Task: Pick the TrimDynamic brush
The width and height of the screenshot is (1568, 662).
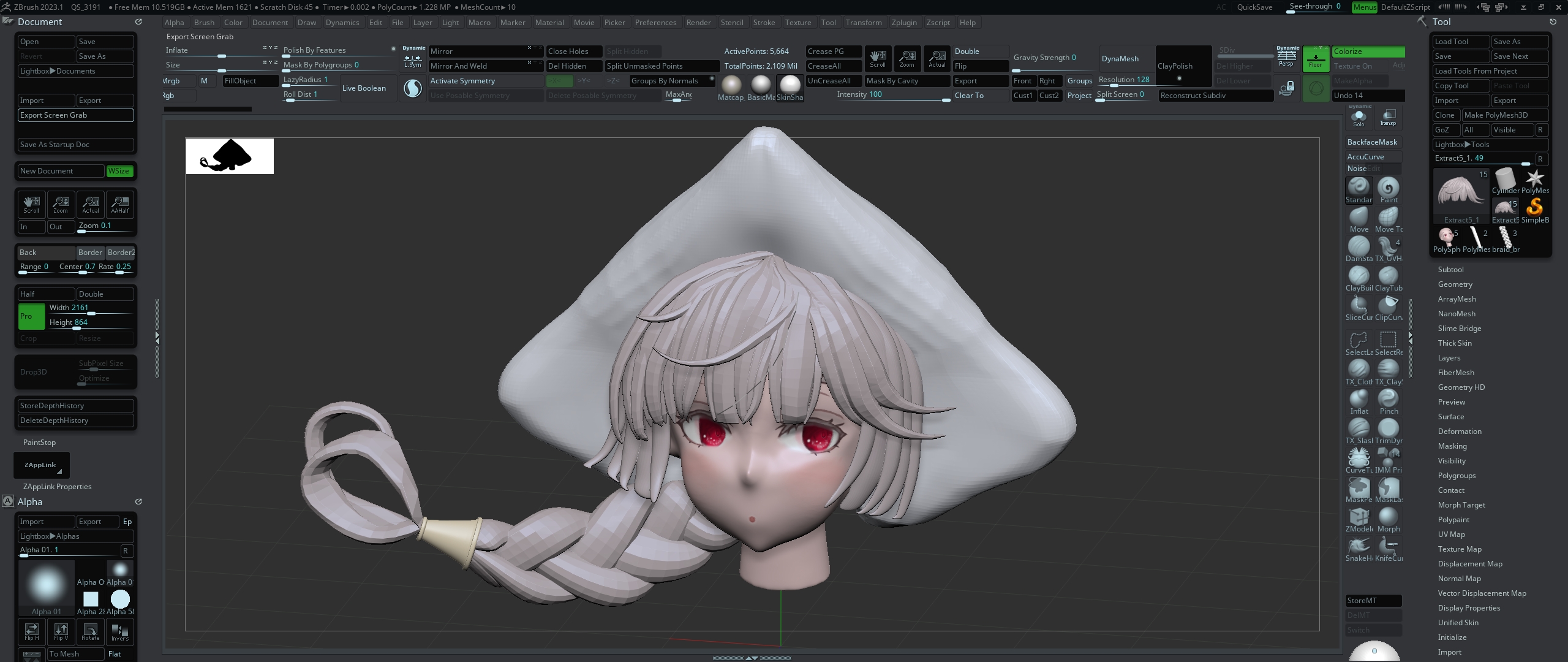Action: pos(1388,431)
